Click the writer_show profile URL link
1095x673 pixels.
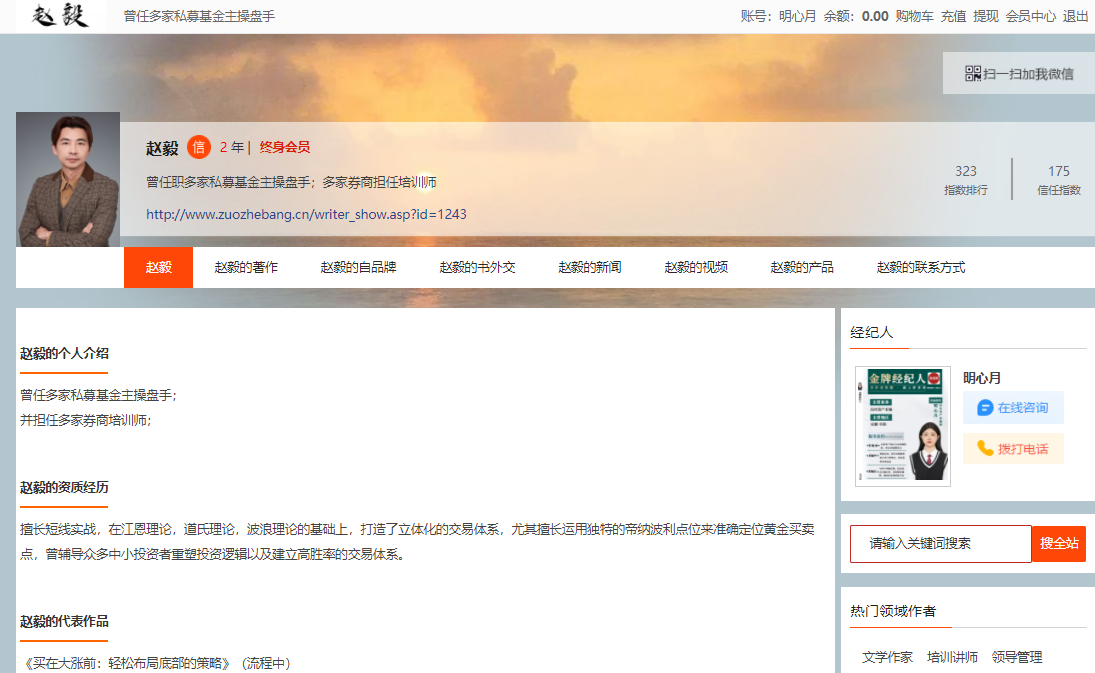coord(306,214)
